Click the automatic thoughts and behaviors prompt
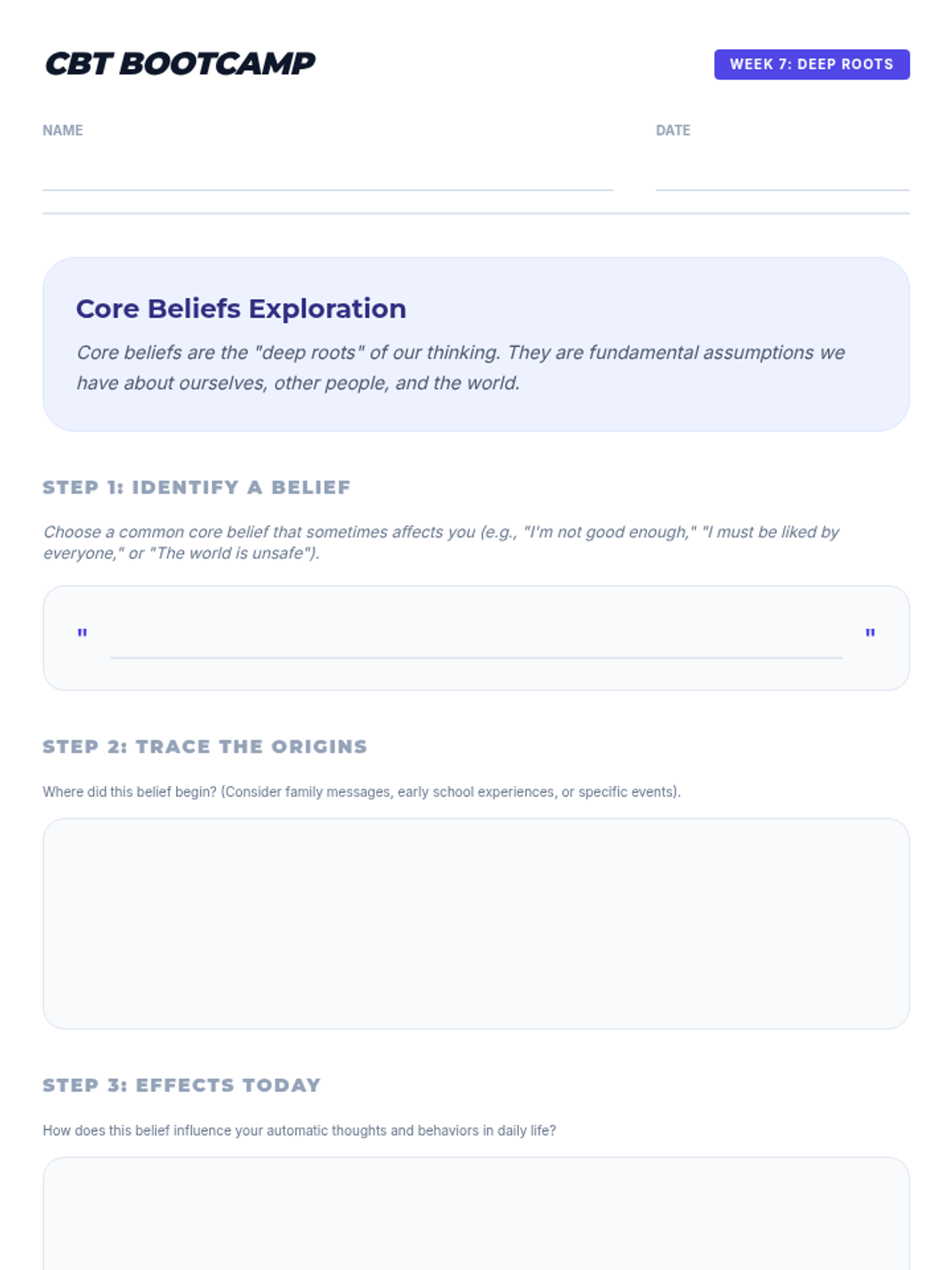Image resolution: width=952 pixels, height=1270 pixels. (299, 1130)
